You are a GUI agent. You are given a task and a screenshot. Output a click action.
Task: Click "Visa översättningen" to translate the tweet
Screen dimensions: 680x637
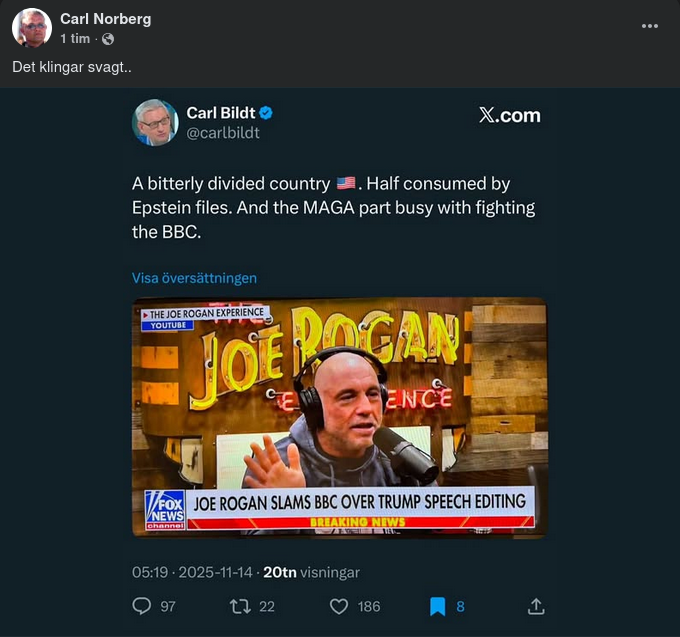click(x=194, y=278)
